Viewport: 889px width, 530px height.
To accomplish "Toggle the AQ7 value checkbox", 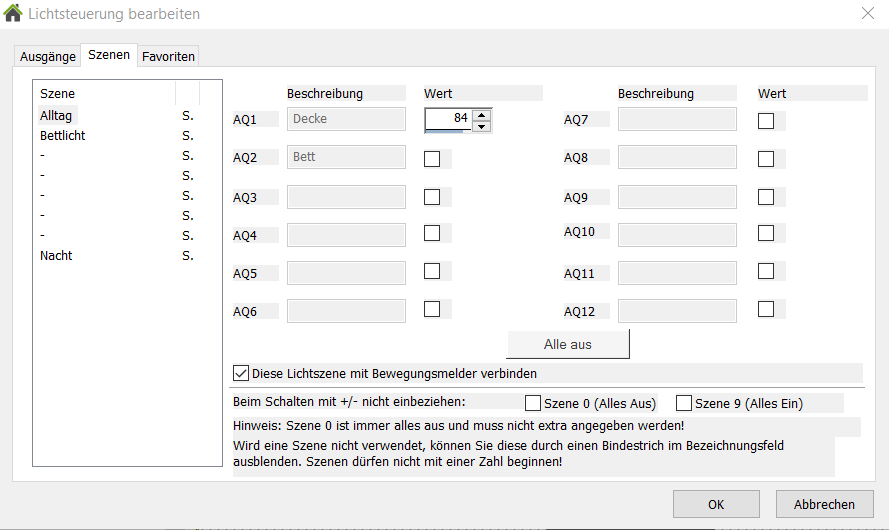I will coord(766,121).
